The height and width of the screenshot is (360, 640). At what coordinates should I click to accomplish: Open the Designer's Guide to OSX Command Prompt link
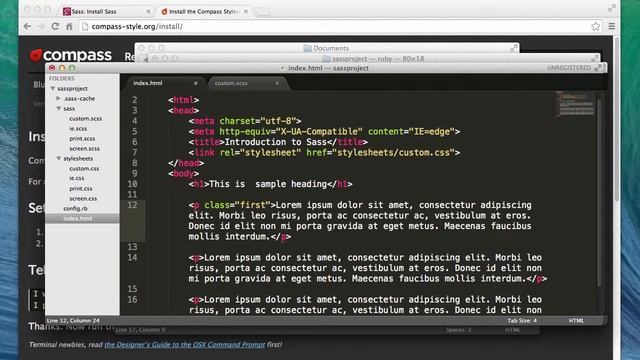[x=185, y=344]
